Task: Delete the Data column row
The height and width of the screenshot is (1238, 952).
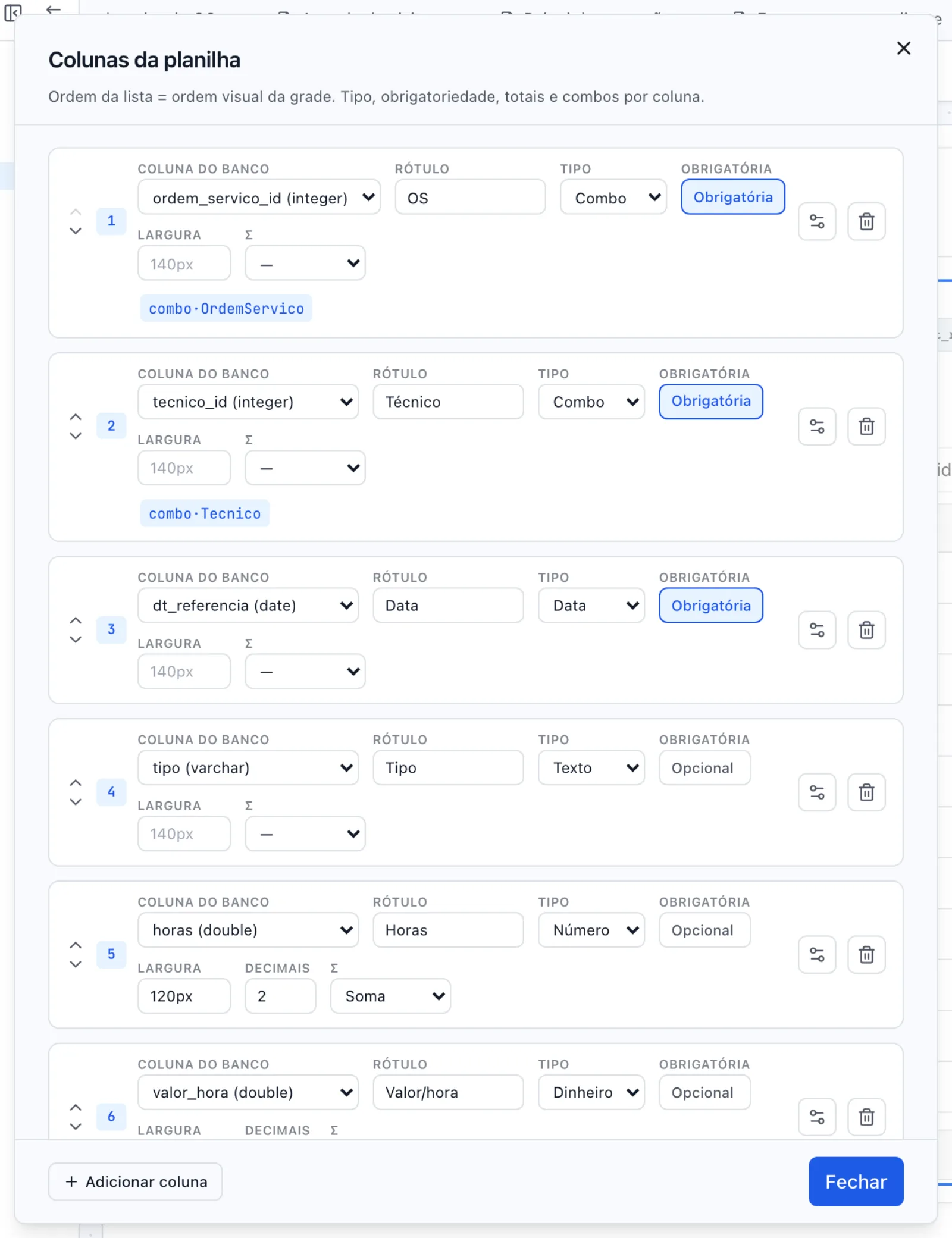Action: pos(866,630)
